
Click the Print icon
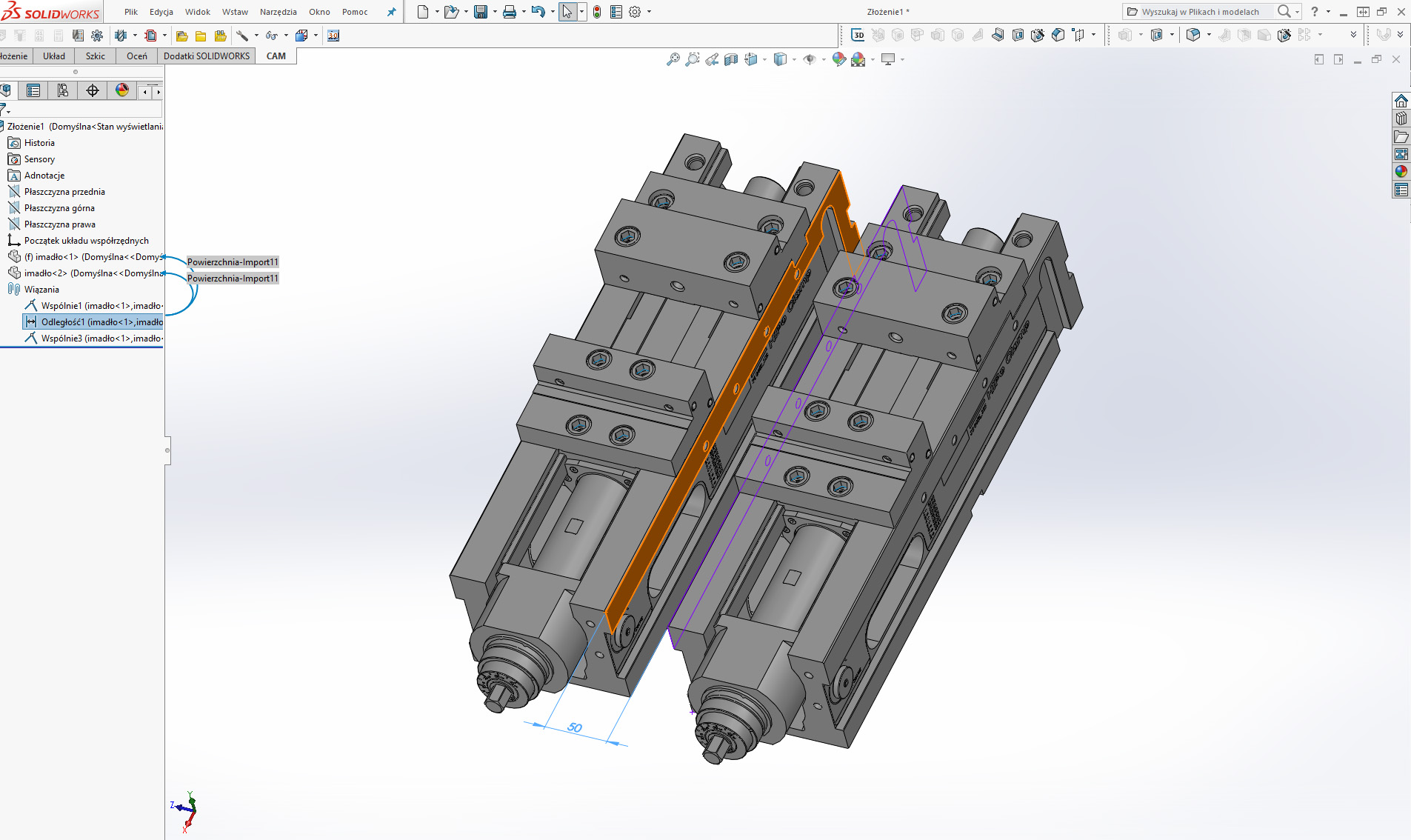(x=510, y=12)
